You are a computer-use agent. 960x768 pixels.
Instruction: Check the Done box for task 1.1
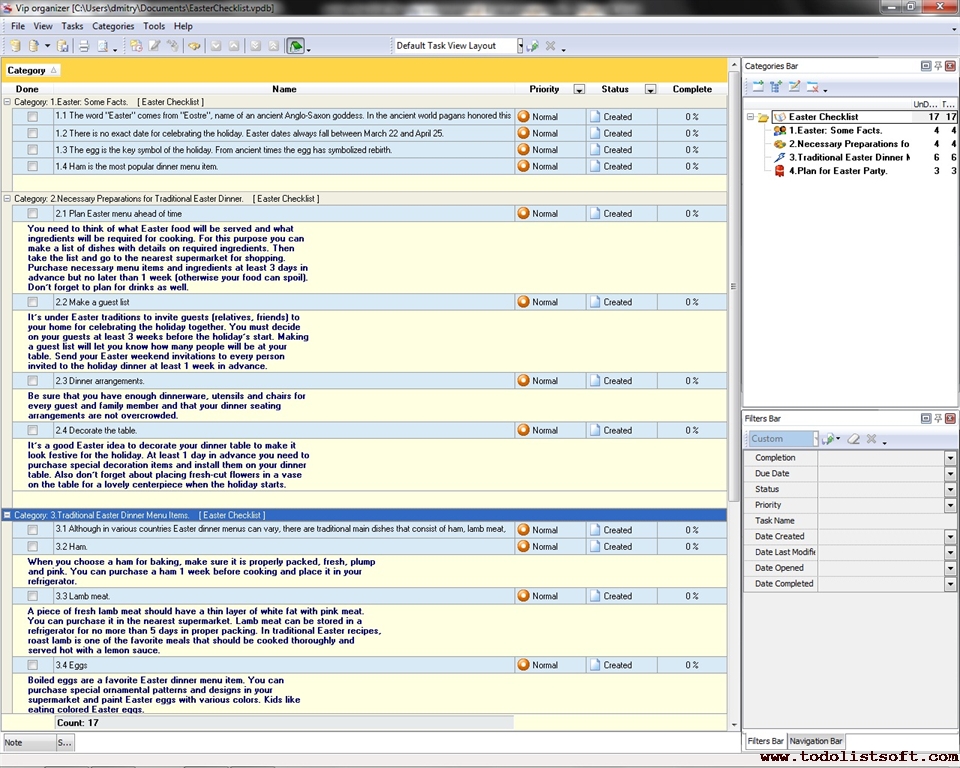coord(33,117)
